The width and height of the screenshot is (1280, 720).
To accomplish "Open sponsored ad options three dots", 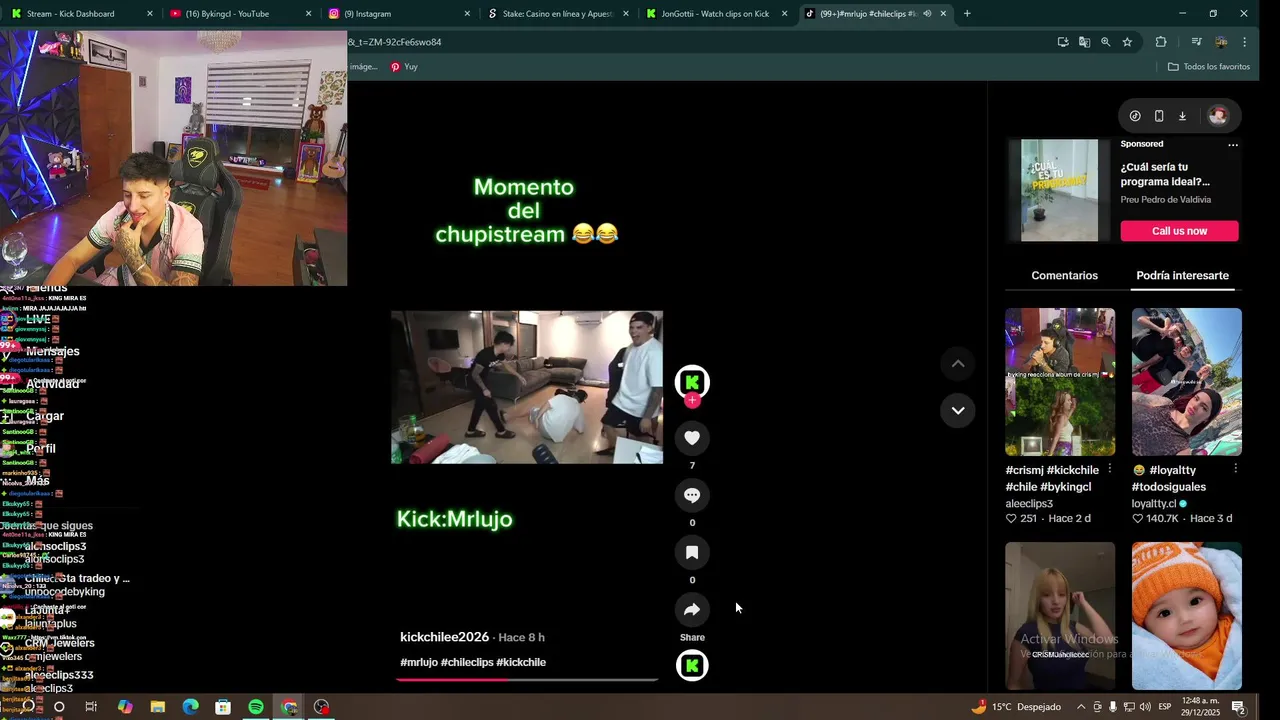I will point(1233,145).
